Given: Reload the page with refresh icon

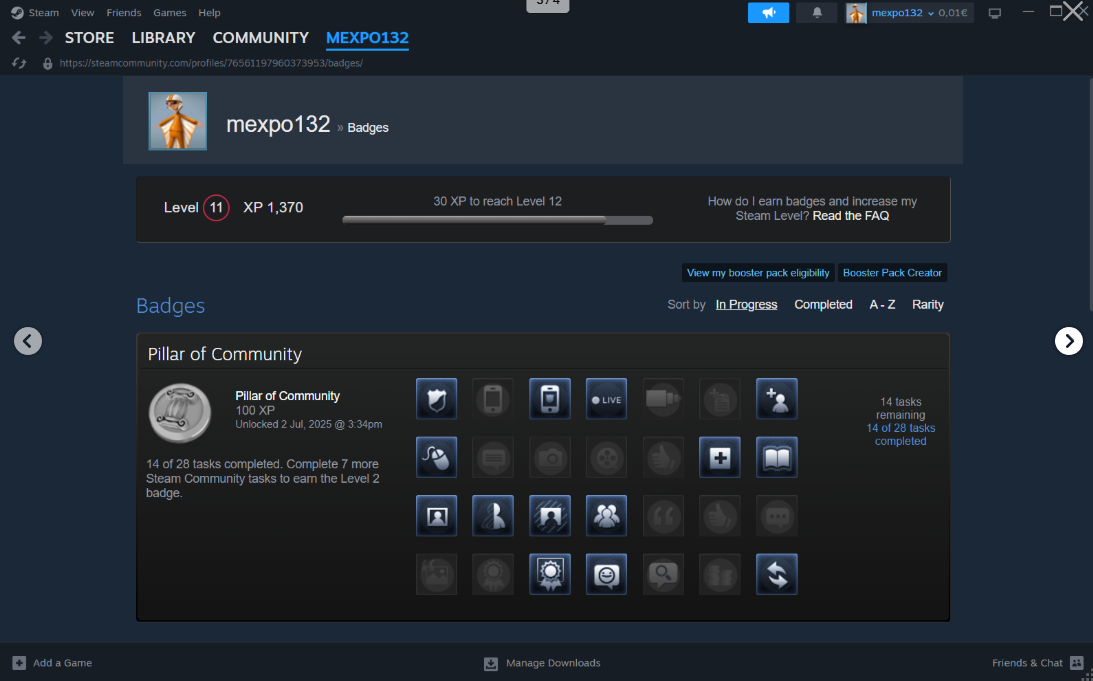Looking at the screenshot, I should click(x=19, y=63).
